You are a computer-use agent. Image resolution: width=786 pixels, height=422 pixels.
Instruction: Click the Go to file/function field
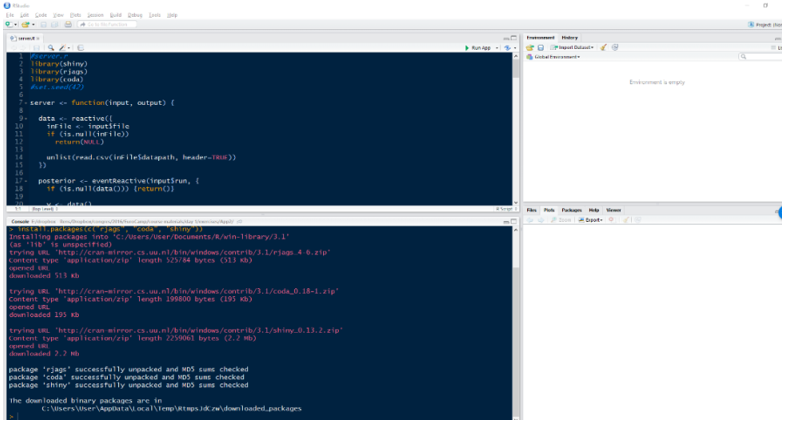(x=107, y=24)
